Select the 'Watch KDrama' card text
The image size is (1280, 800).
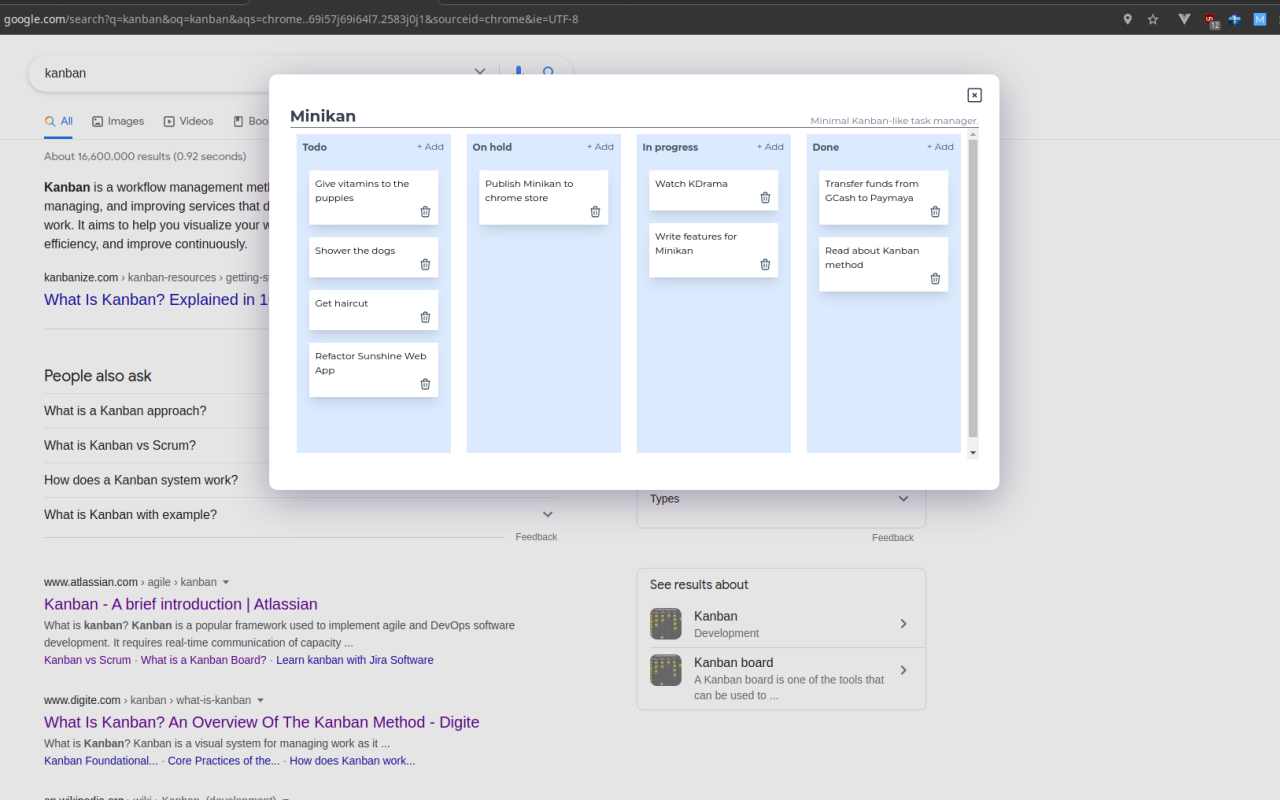coord(691,184)
